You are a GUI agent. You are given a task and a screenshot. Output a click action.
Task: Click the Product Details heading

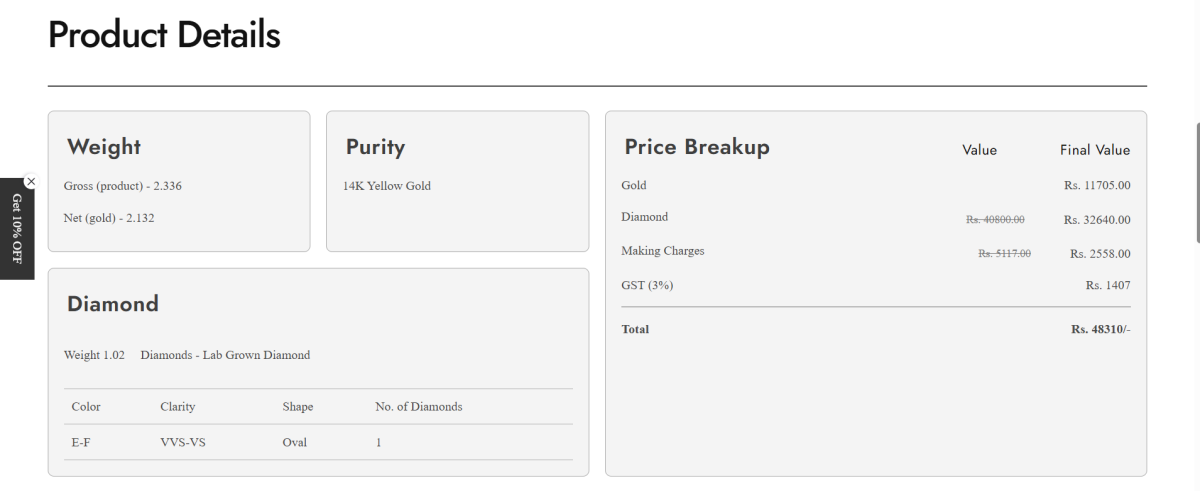[x=164, y=36]
